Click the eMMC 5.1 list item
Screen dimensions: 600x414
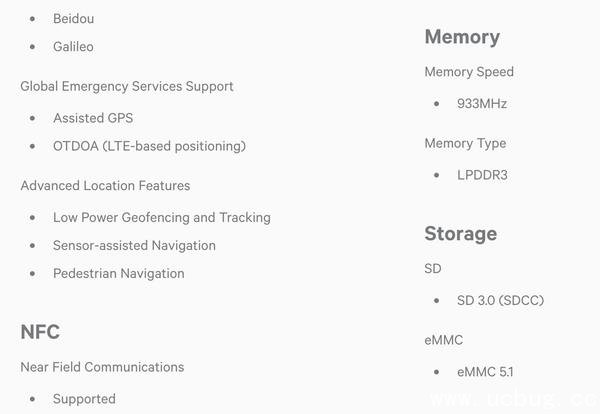(x=485, y=372)
